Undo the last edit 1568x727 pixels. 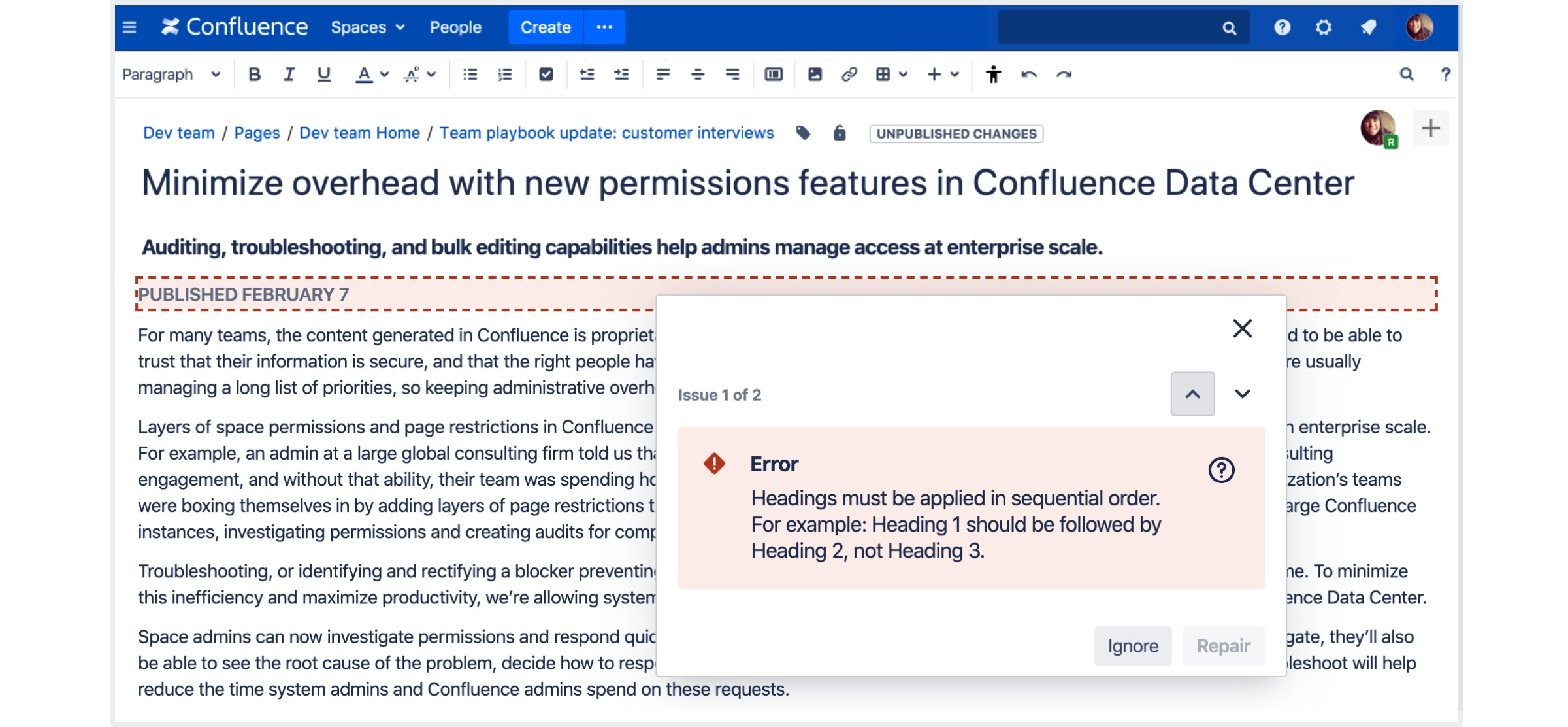pyautogui.click(x=1029, y=75)
